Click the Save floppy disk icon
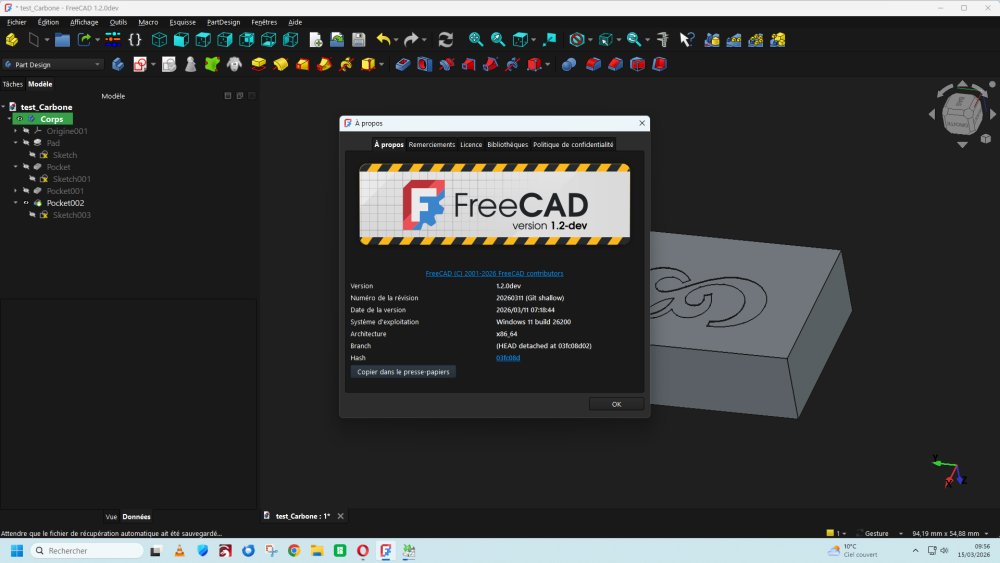This screenshot has height=563, width=1000. coord(358,40)
